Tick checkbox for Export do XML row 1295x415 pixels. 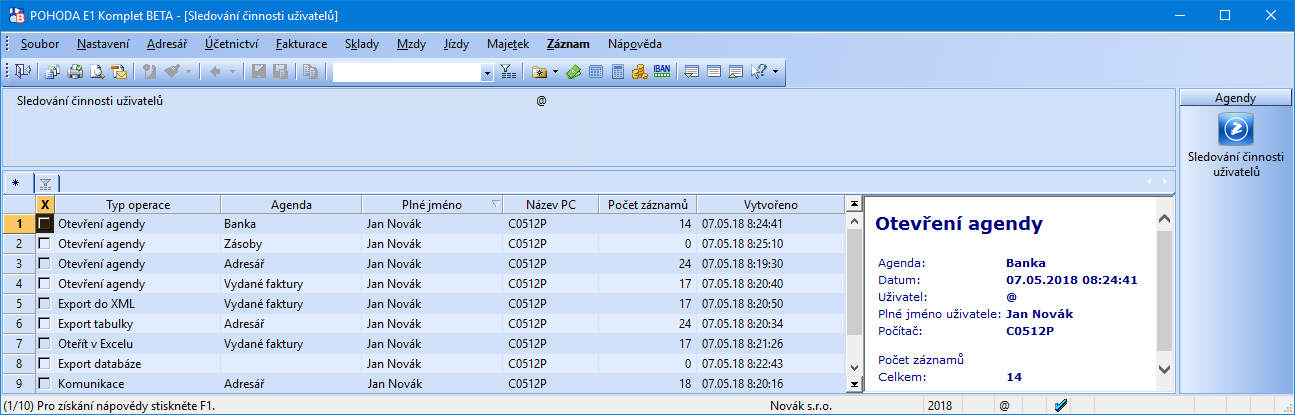click(x=45, y=303)
